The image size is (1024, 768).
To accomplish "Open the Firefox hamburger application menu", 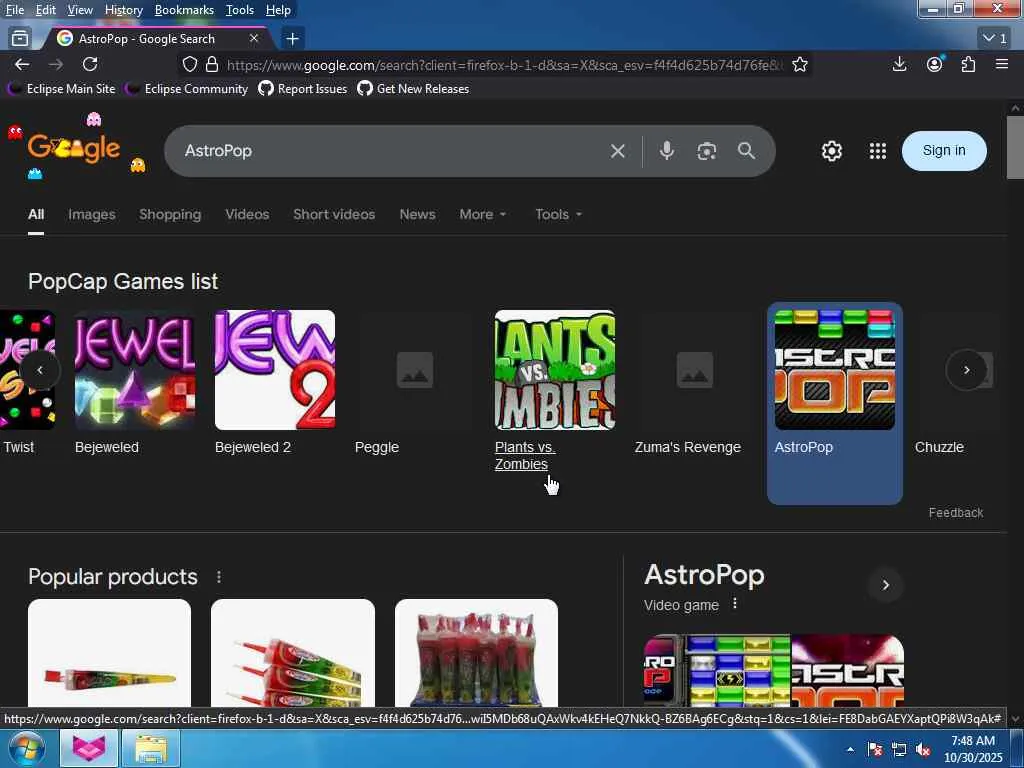I will (x=1002, y=64).
